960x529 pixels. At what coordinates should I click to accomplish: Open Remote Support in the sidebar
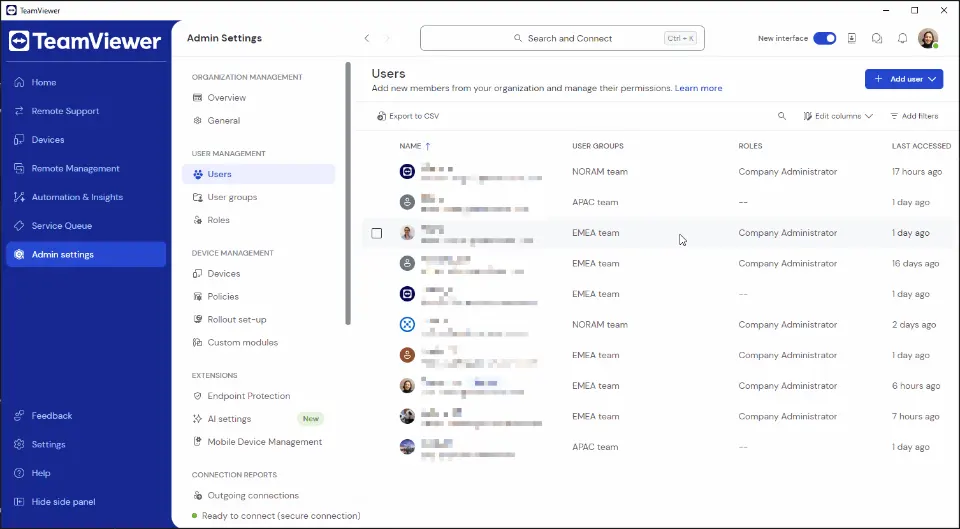[65, 111]
